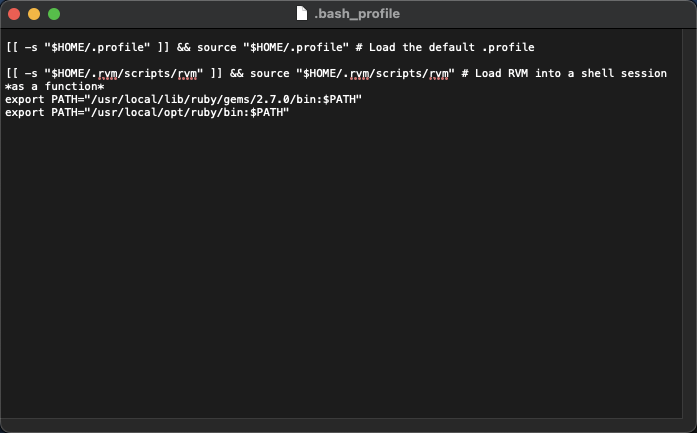Click inside "/usr/local/opt/ruby/bin:$PATH" string

tap(190, 112)
